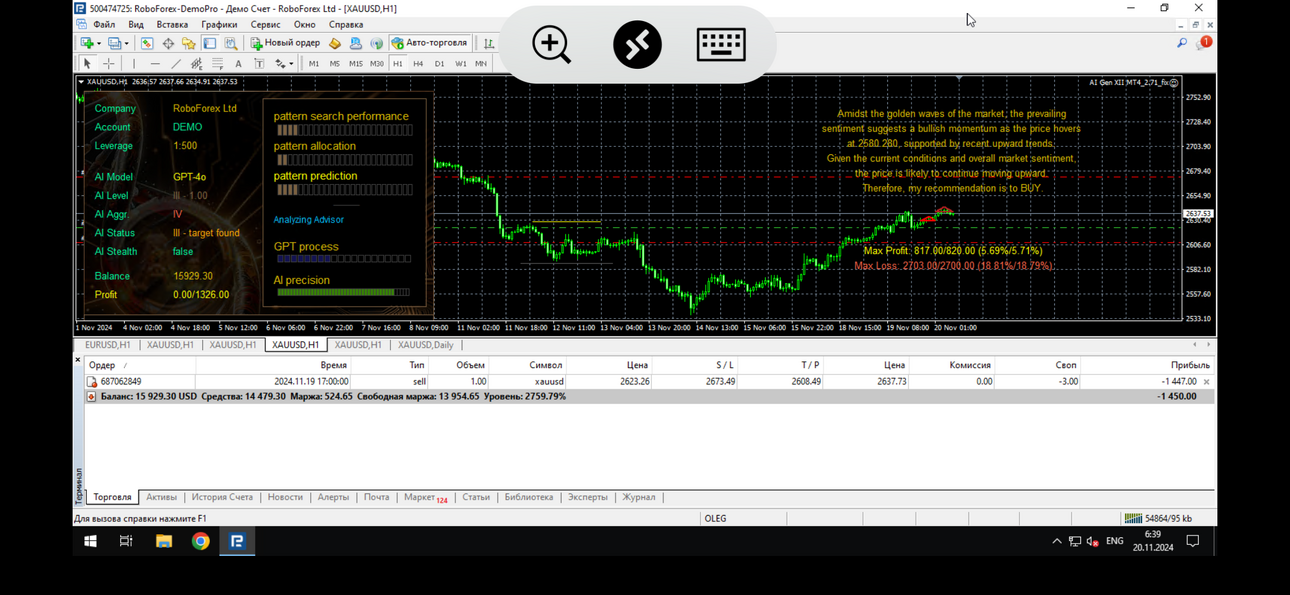Image resolution: width=1290 pixels, height=595 pixels.
Task: Select the Fibonacci retracement tool
Action: [x=217, y=63]
